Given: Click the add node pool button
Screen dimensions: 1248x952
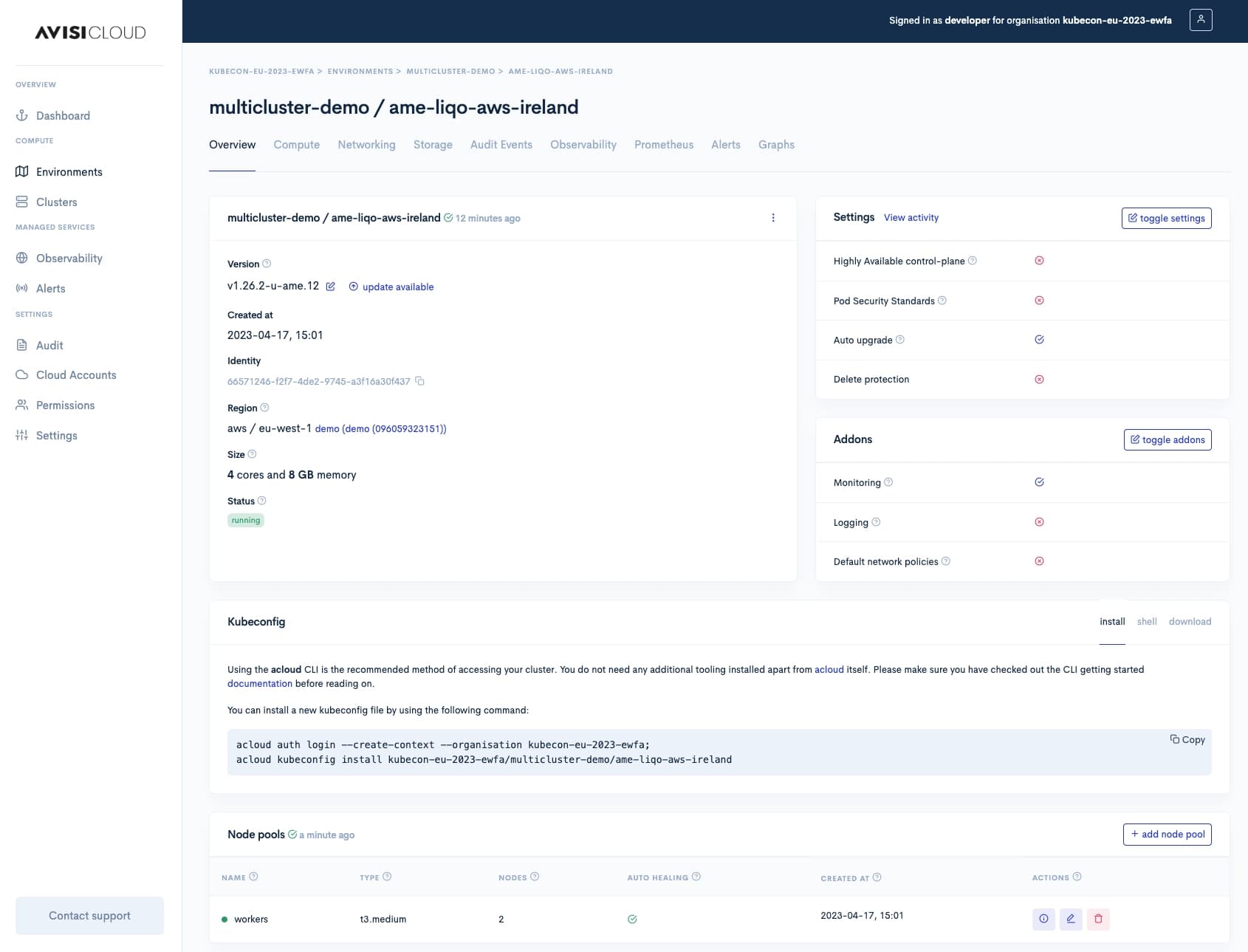Looking at the screenshot, I should (x=1167, y=835).
